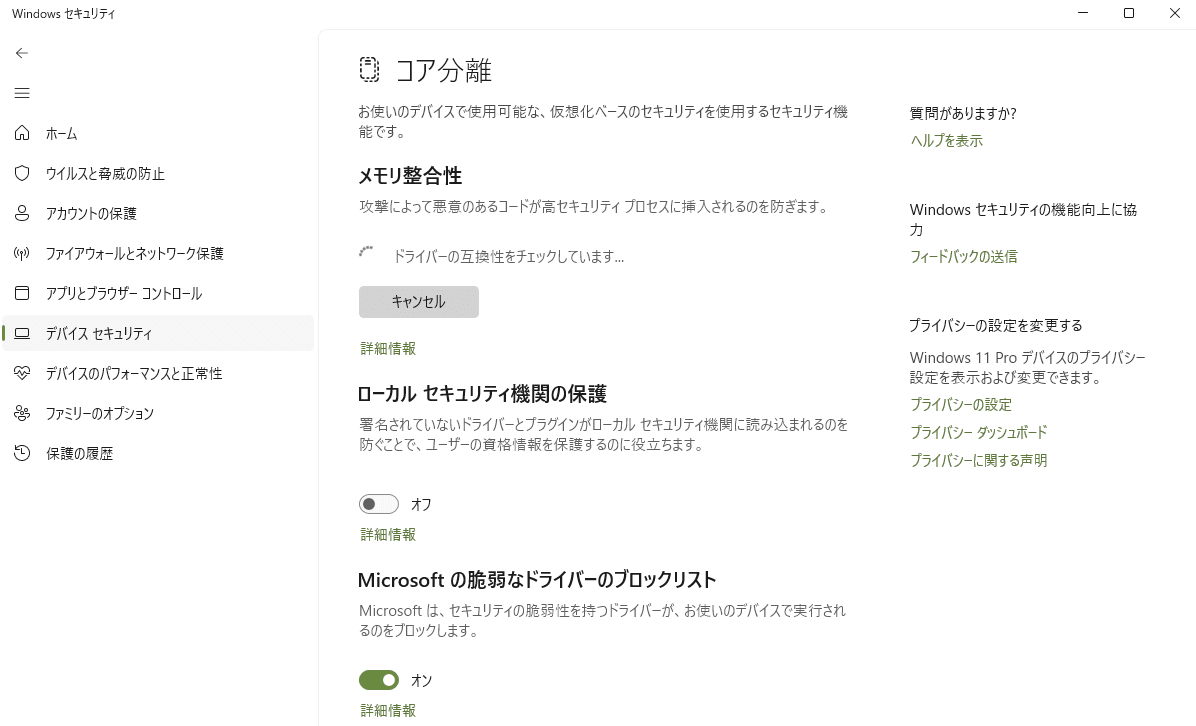Minimize the Windows セキュリティ window
1196x726 pixels.
click(x=1083, y=13)
